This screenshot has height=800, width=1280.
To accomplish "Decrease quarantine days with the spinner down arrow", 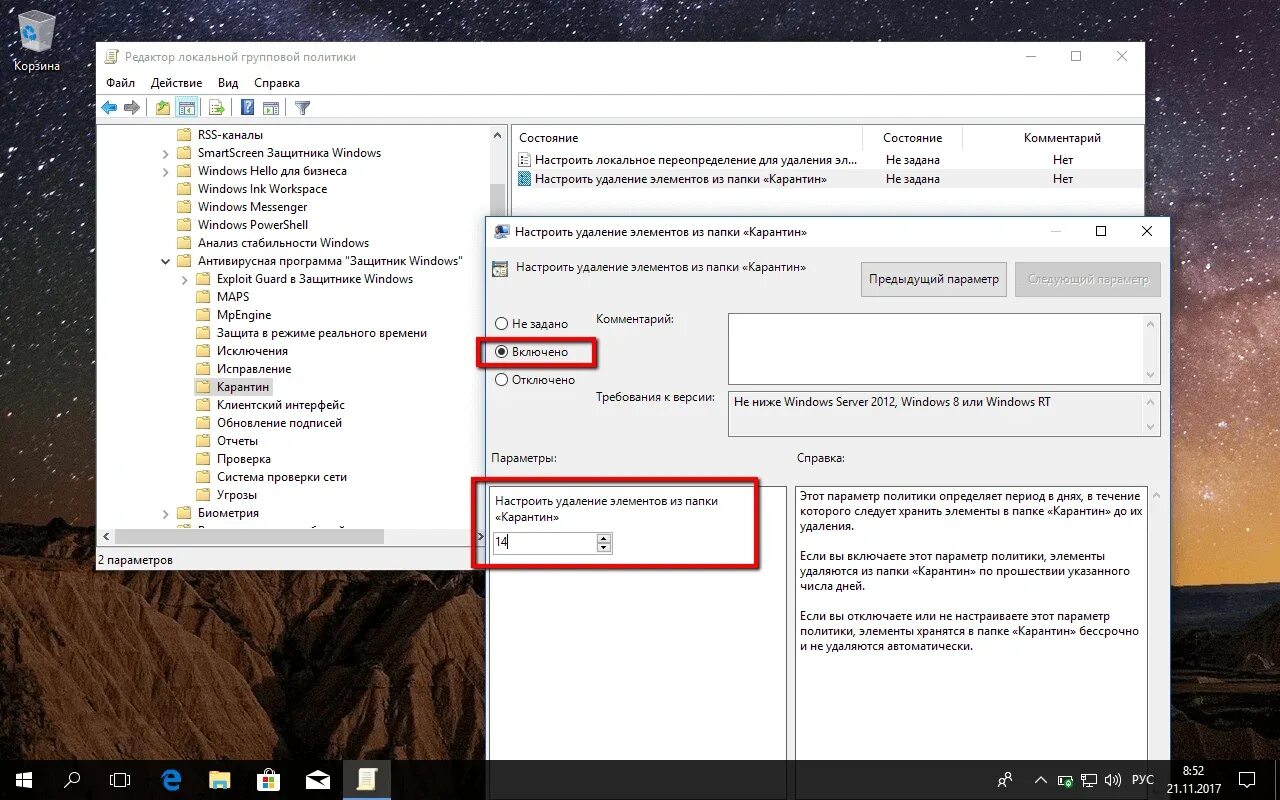I will [x=603, y=548].
